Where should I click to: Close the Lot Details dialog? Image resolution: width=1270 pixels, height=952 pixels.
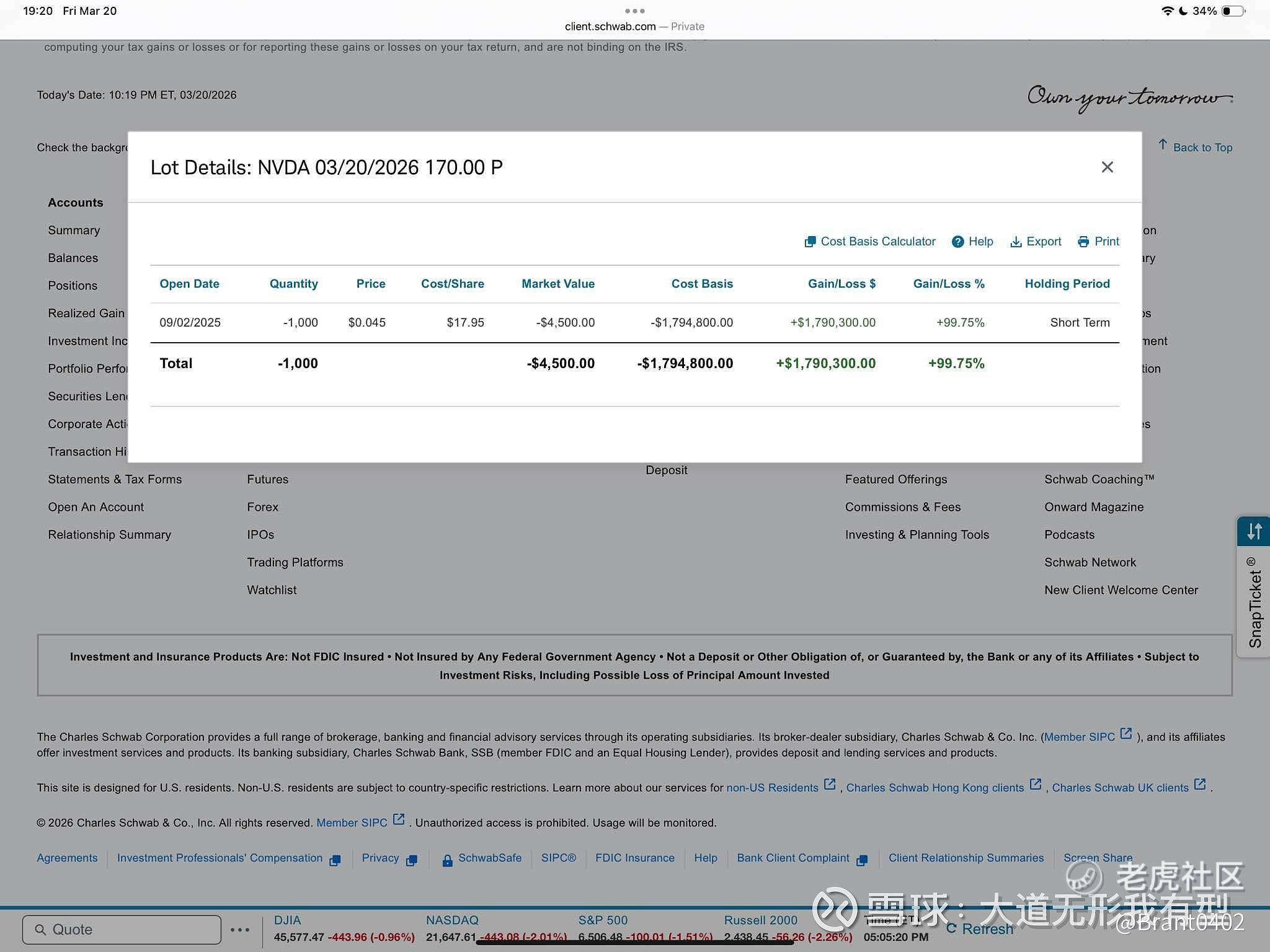[1107, 167]
